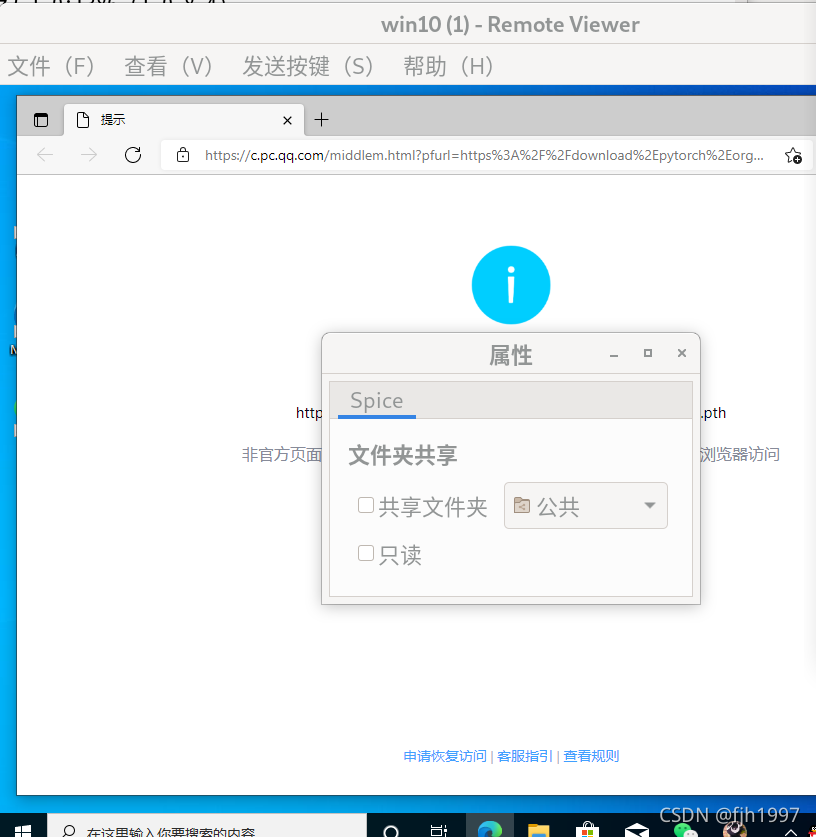Click the 查看规则 link
The width and height of the screenshot is (816, 837).
(590, 756)
